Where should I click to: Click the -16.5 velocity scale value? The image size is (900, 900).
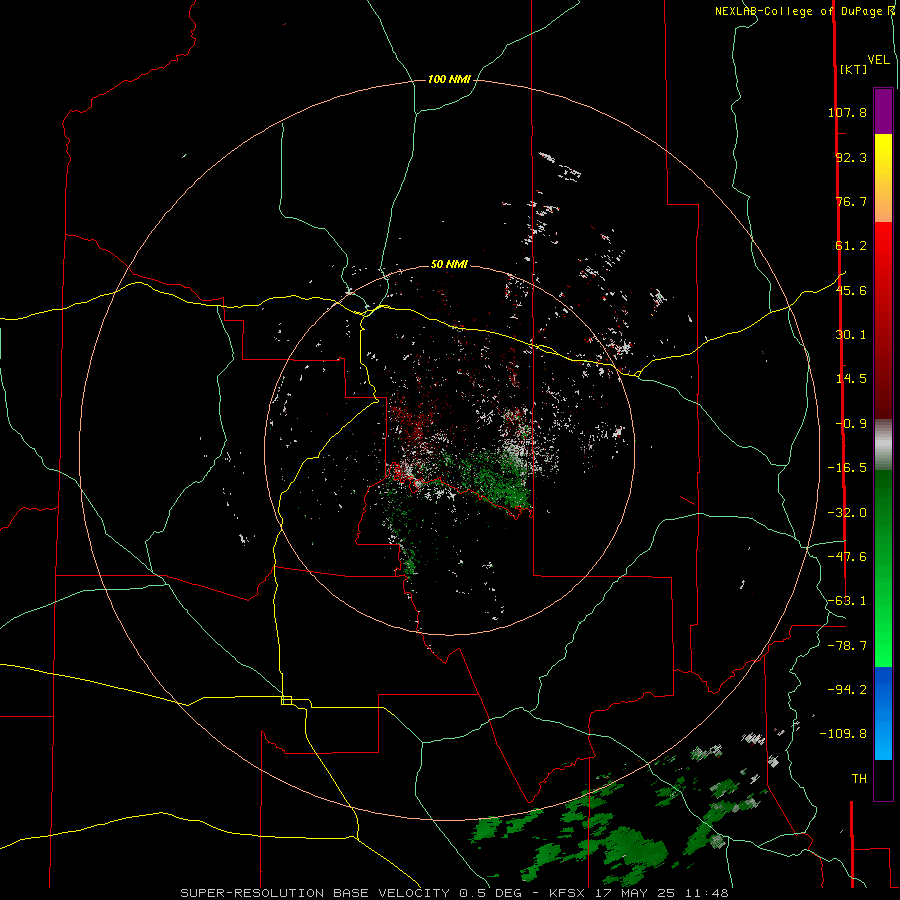(847, 468)
